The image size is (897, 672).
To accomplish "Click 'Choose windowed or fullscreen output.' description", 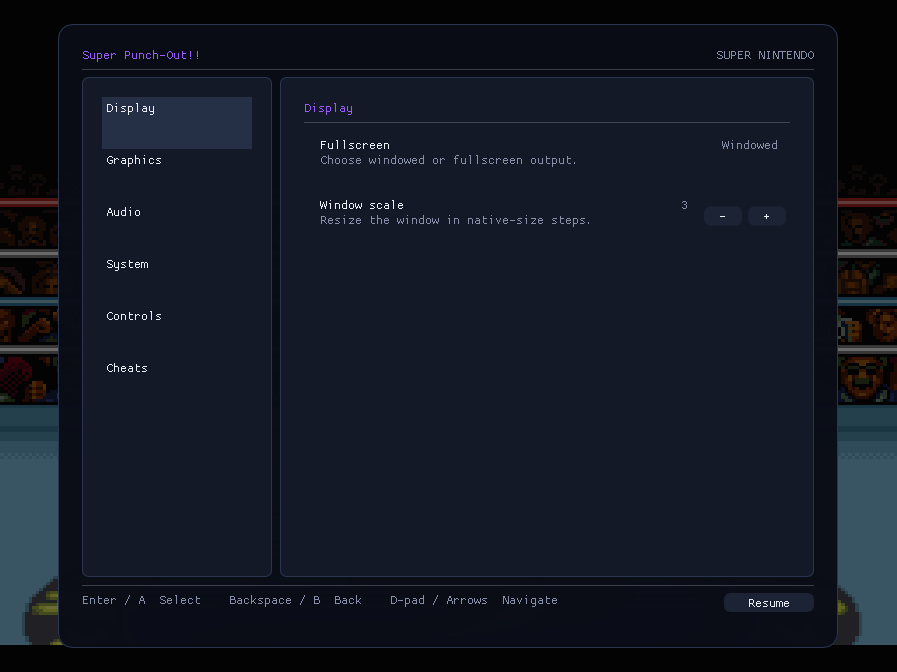I will click(448, 160).
